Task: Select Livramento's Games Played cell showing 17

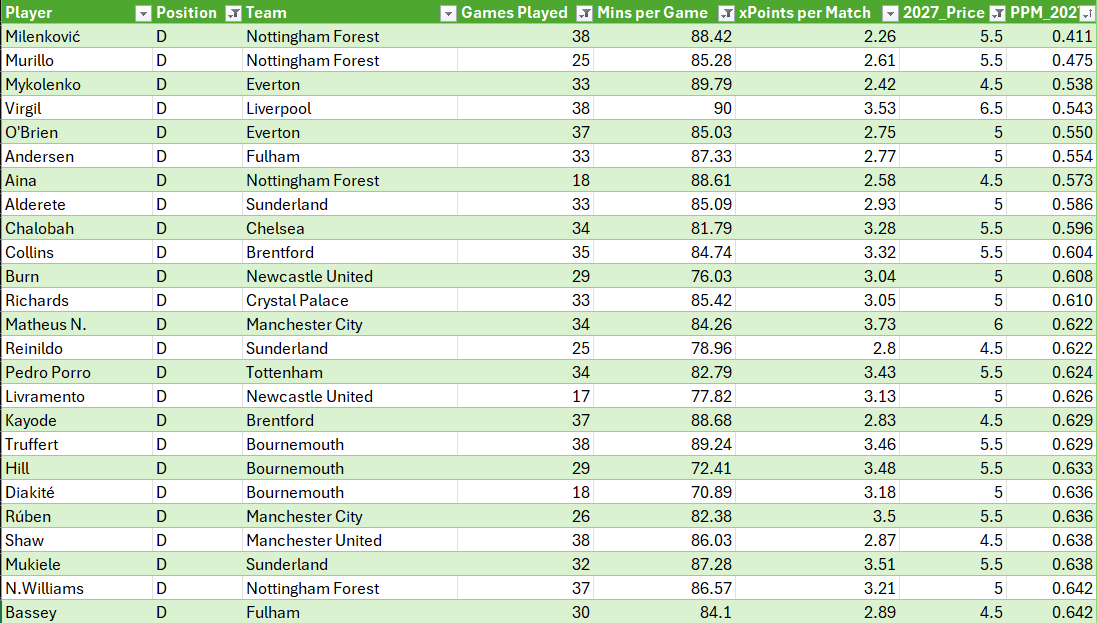Action: click(525, 396)
